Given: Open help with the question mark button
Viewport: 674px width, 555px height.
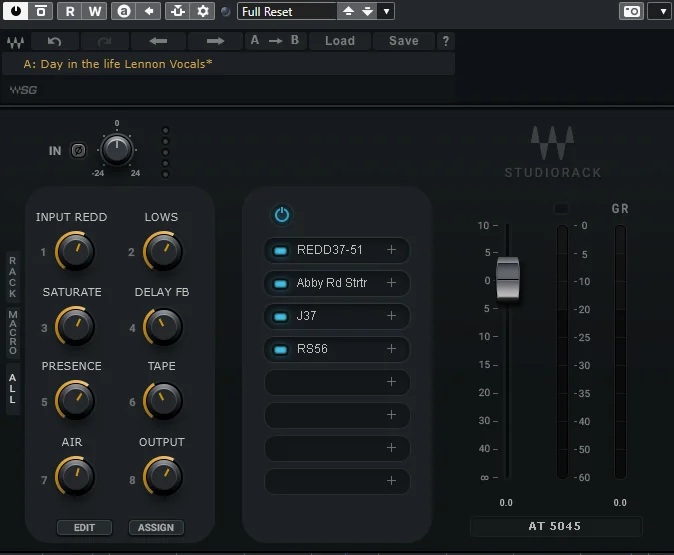Looking at the screenshot, I should click(446, 41).
